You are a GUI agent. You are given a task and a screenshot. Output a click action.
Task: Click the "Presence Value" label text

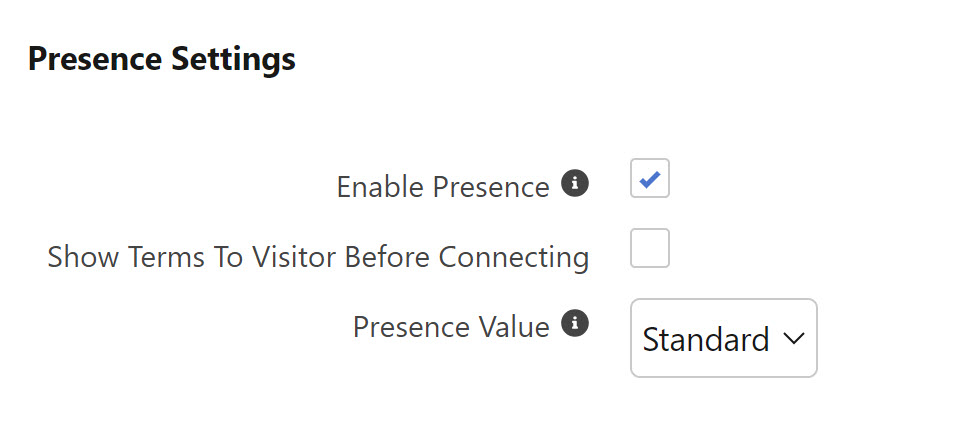[451, 327]
